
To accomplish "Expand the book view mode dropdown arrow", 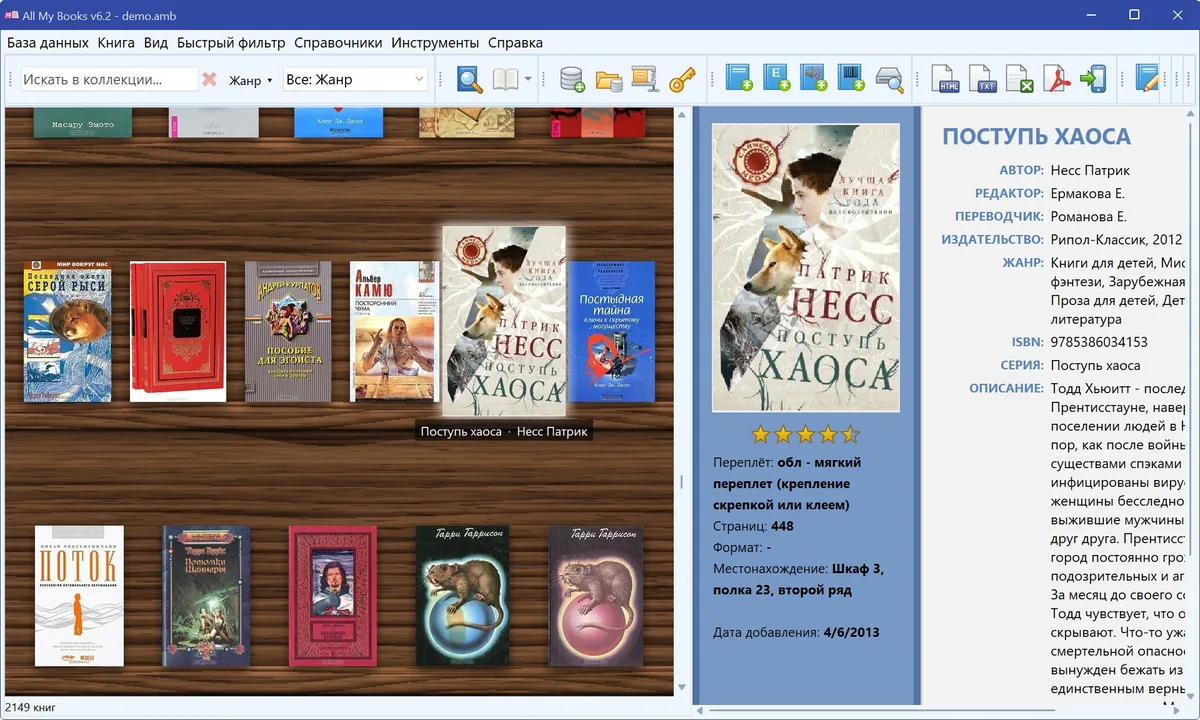I will [x=528, y=80].
